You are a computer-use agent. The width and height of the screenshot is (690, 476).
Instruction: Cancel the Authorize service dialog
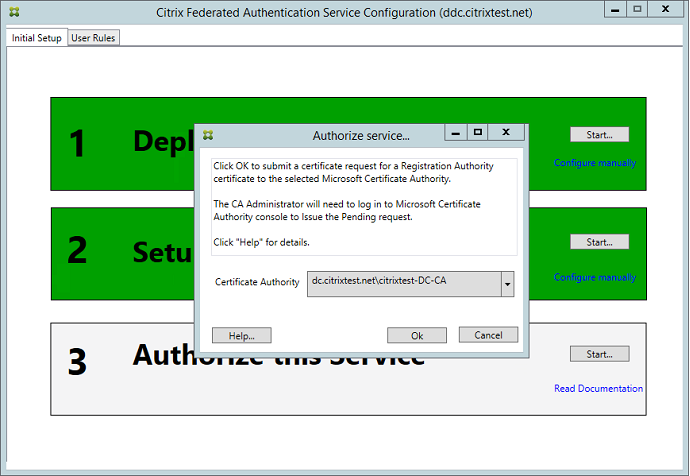coord(488,335)
